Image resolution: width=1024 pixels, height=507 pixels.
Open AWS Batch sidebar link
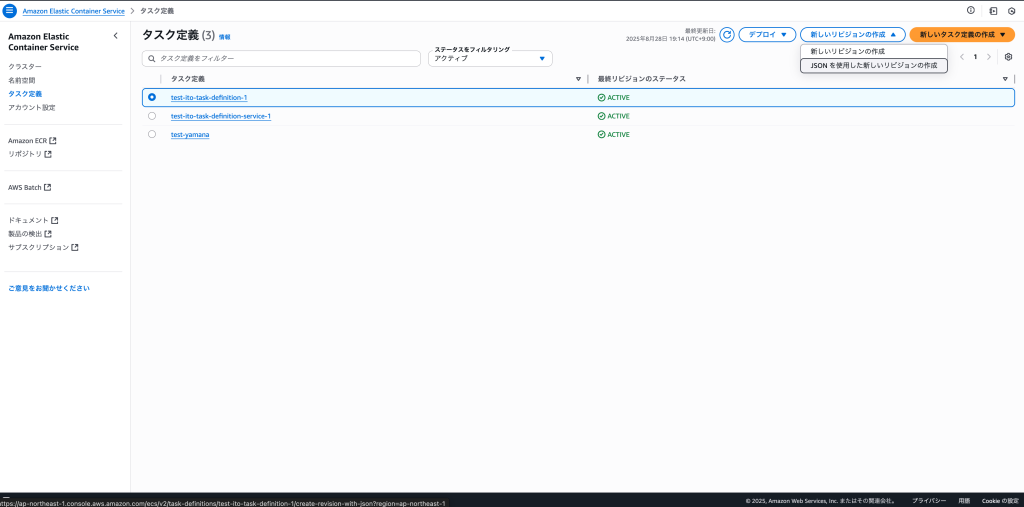point(25,188)
